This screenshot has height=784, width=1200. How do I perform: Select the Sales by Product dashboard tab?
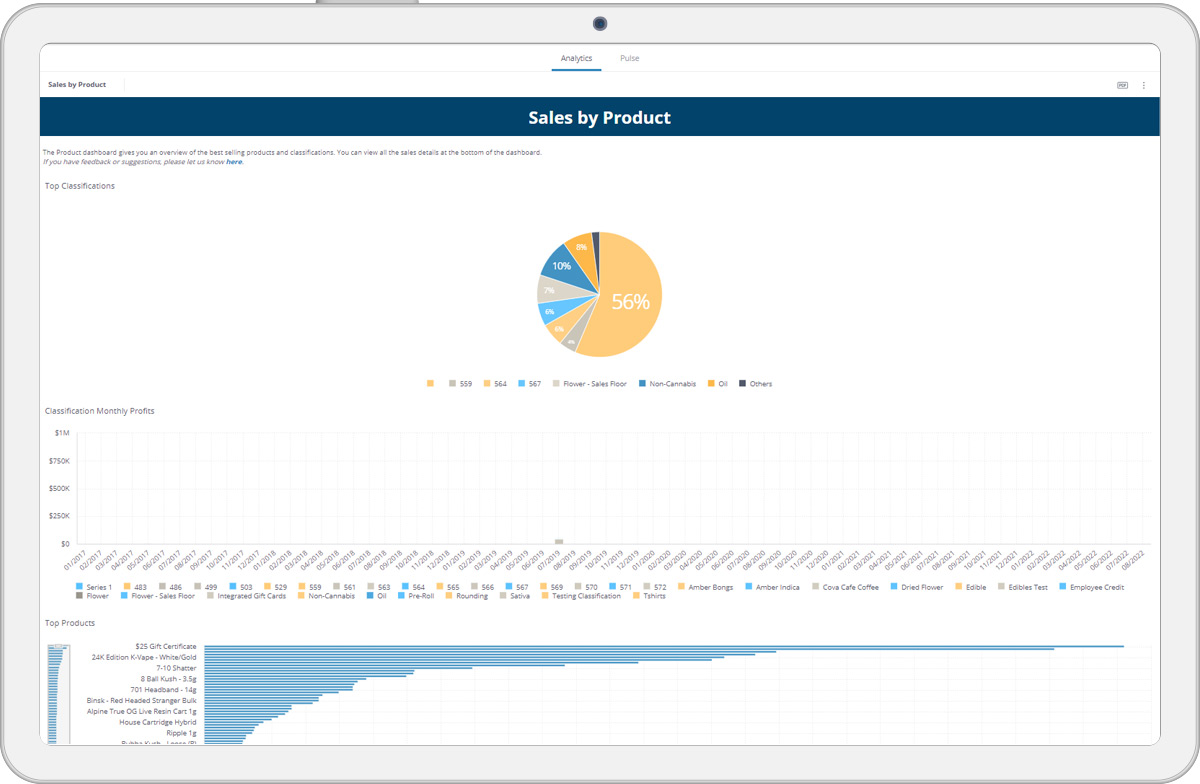click(77, 85)
